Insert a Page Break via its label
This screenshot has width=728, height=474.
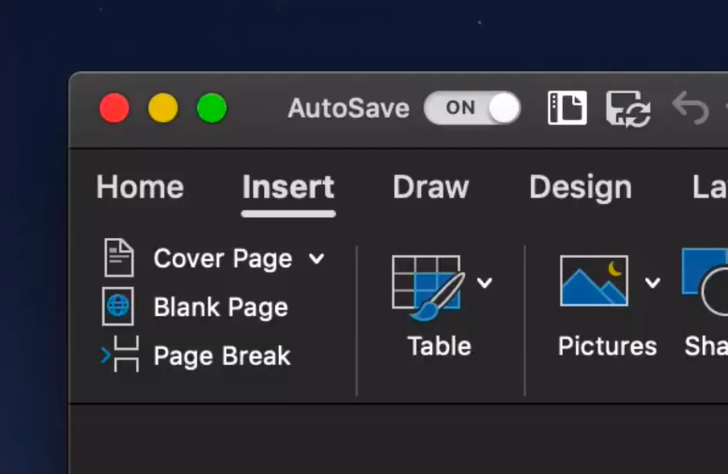click(222, 356)
